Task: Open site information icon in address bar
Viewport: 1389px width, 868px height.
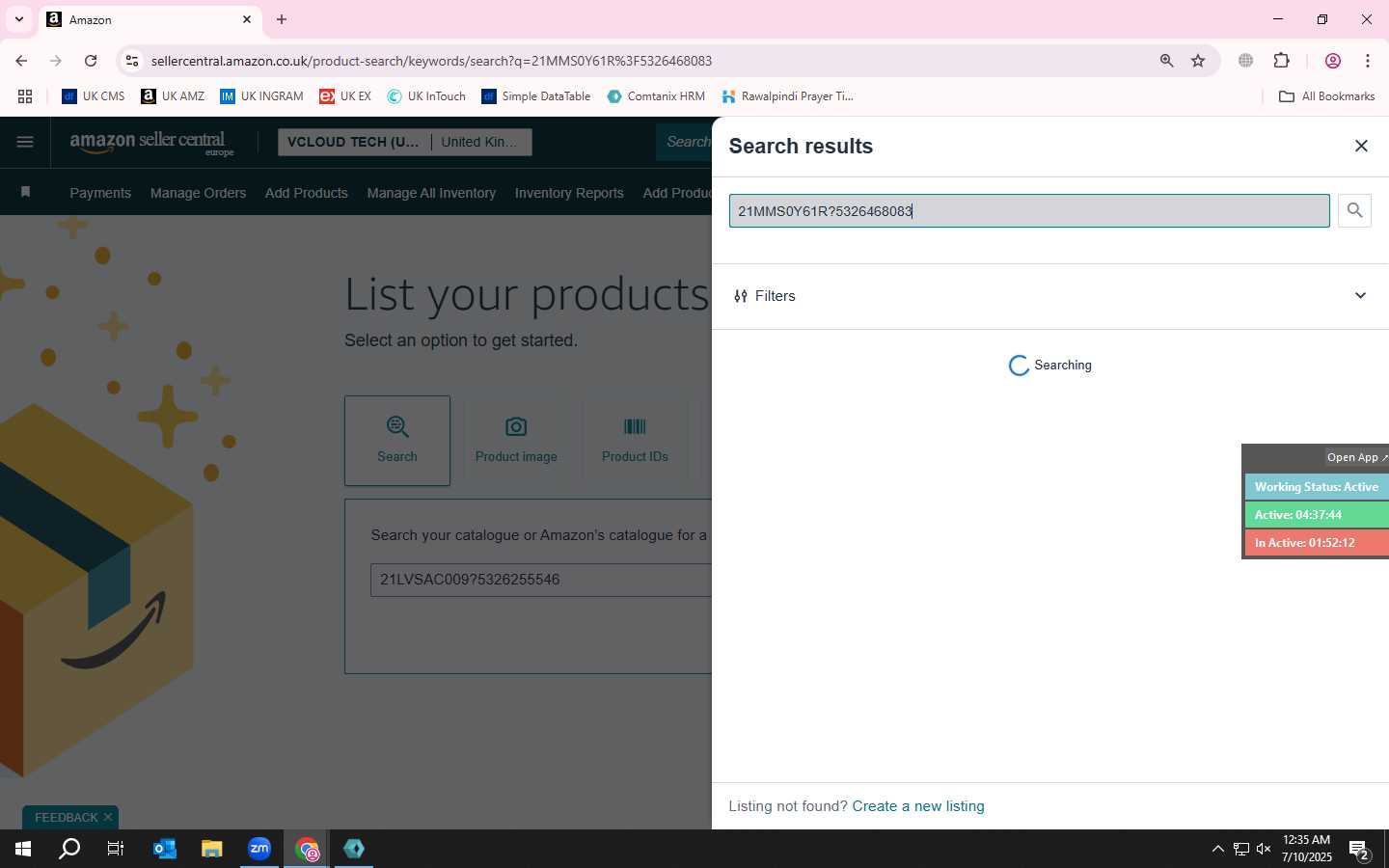Action: tap(132, 61)
